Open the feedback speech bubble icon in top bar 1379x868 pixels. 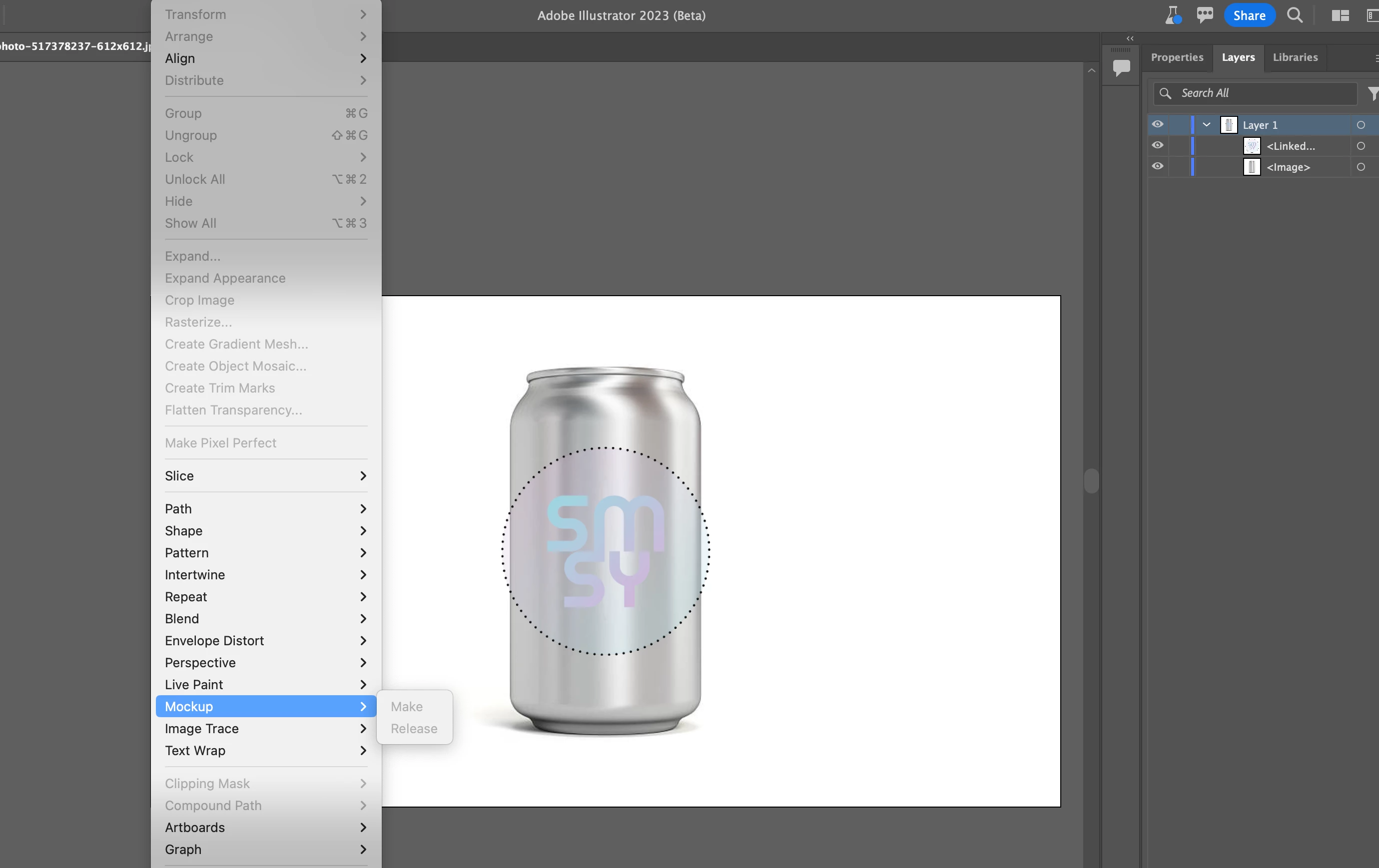pos(1204,15)
